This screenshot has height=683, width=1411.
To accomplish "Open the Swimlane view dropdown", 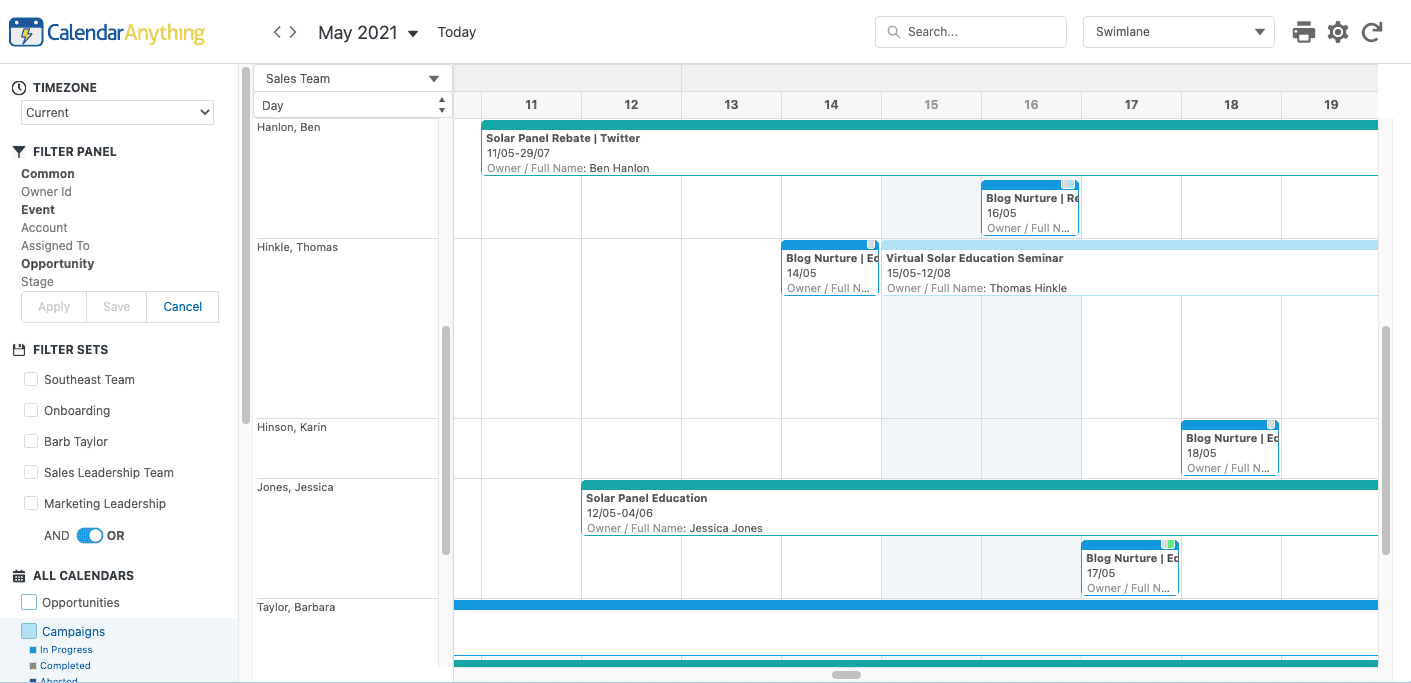I will point(1178,32).
